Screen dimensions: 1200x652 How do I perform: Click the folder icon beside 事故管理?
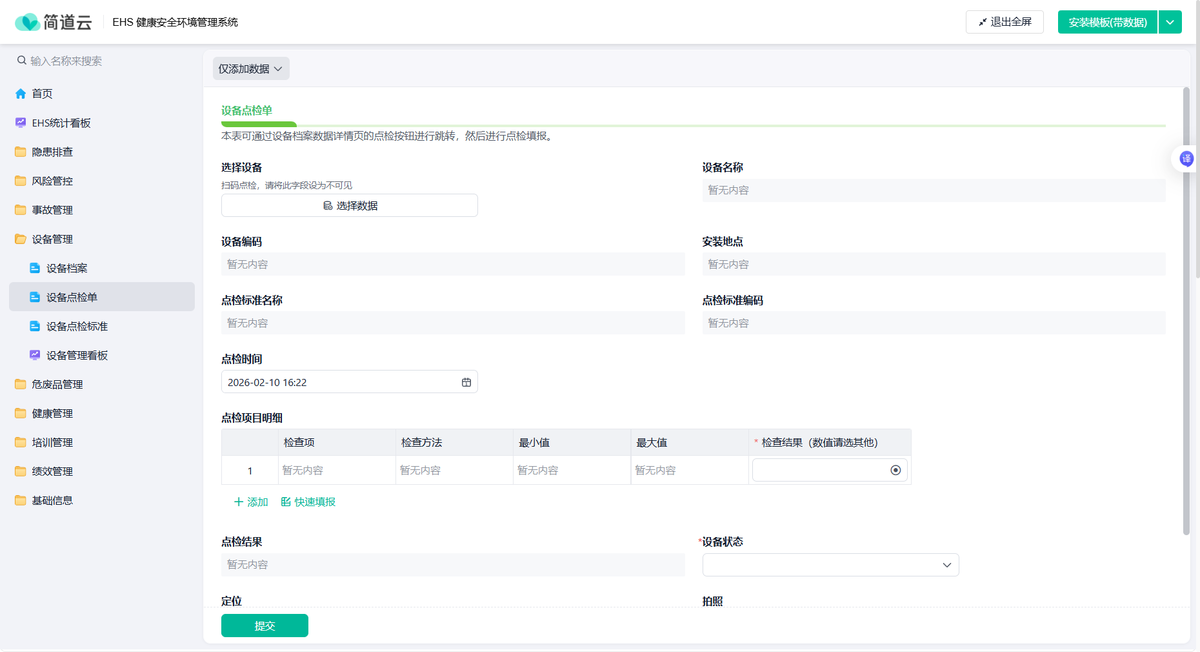[x=21, y=210]
